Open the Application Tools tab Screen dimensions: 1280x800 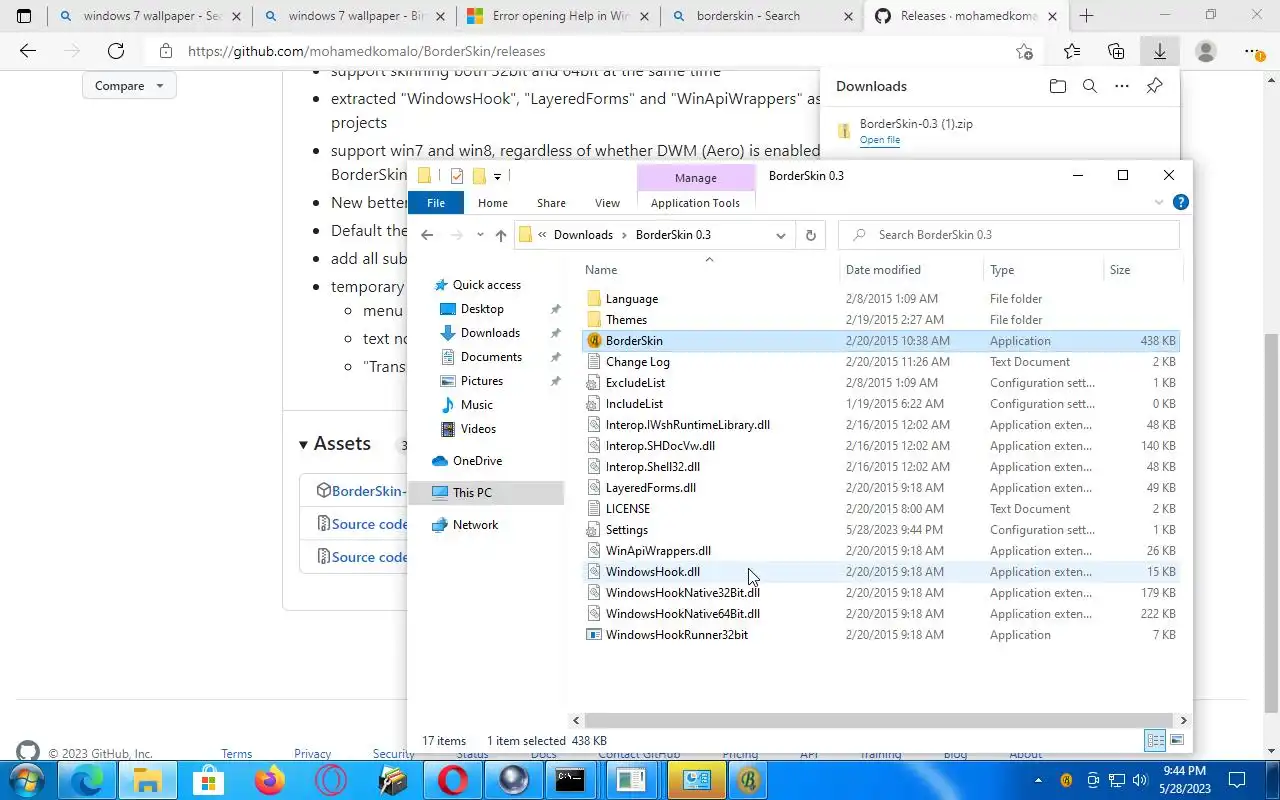pos(695,203)
